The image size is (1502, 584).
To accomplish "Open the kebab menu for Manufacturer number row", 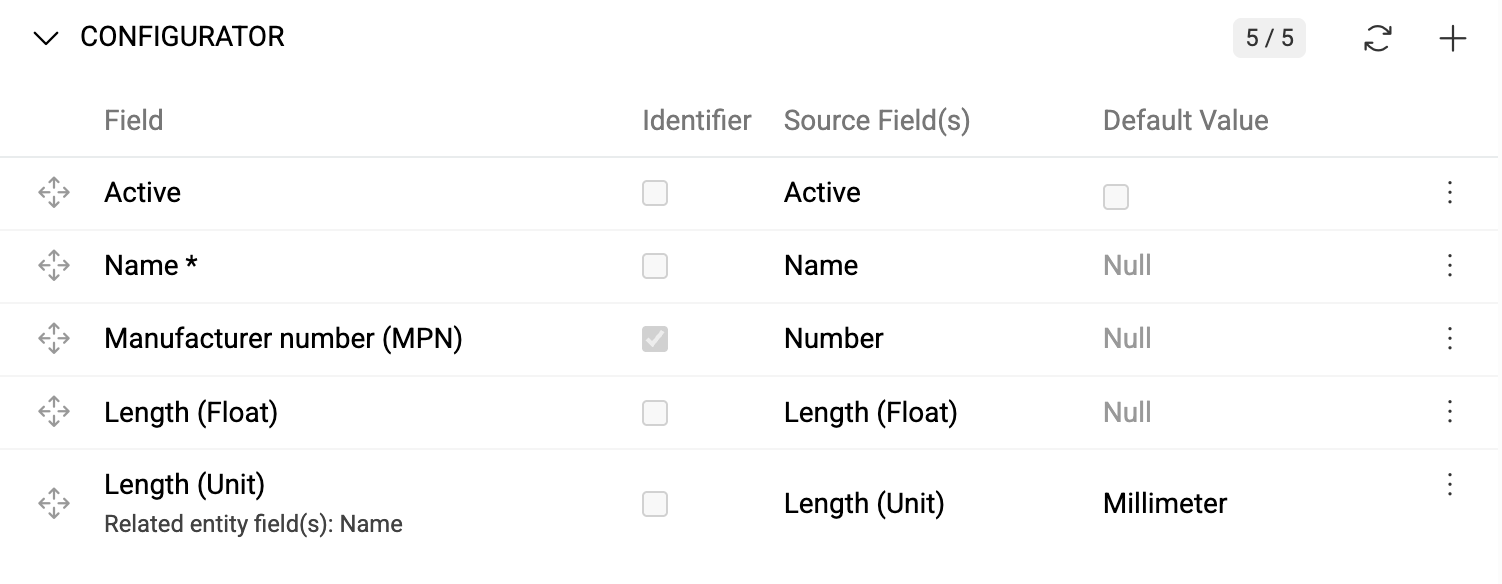I will (x=1449, y=339).
